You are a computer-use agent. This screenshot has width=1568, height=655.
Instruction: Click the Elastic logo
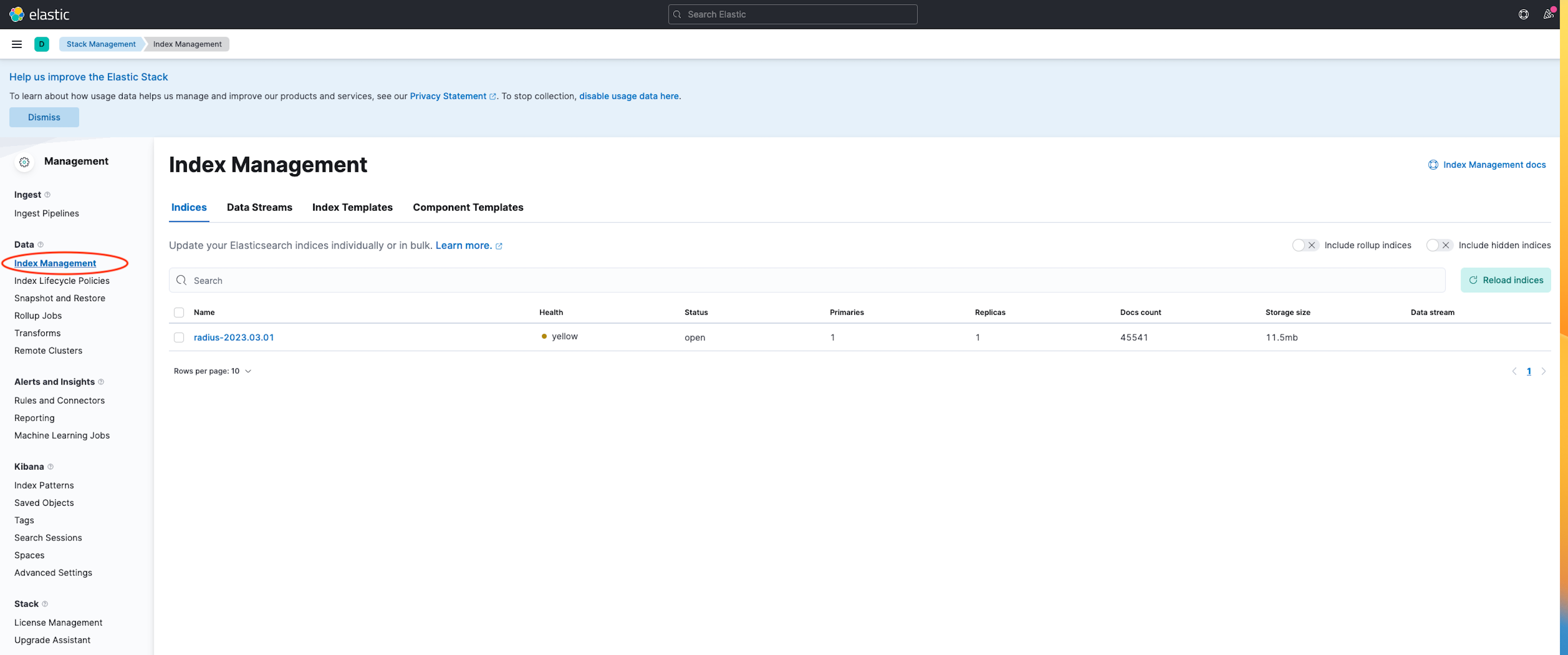[x=39, y=14]
